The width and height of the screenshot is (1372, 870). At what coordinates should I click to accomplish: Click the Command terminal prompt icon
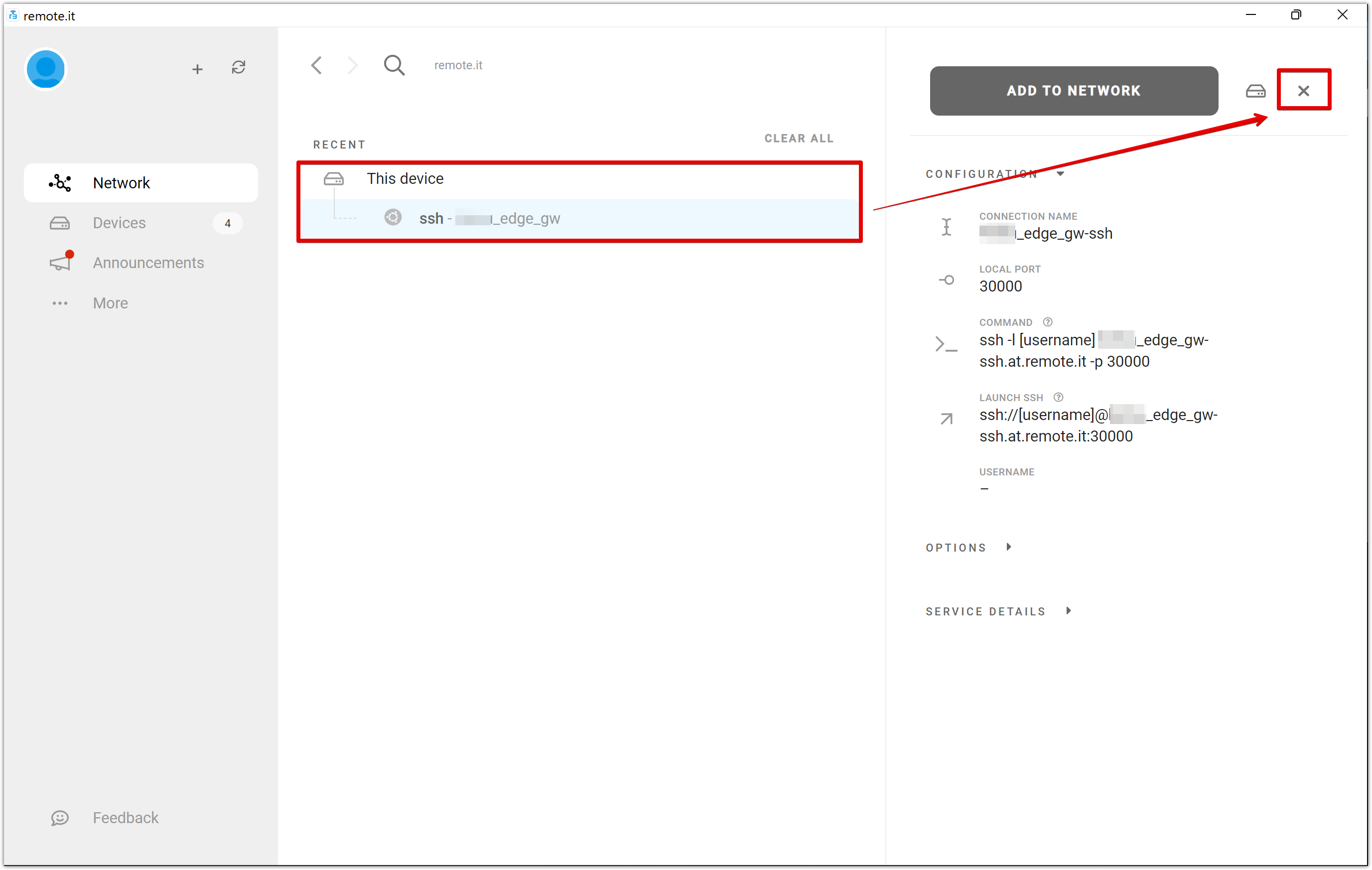pos(947,344)
